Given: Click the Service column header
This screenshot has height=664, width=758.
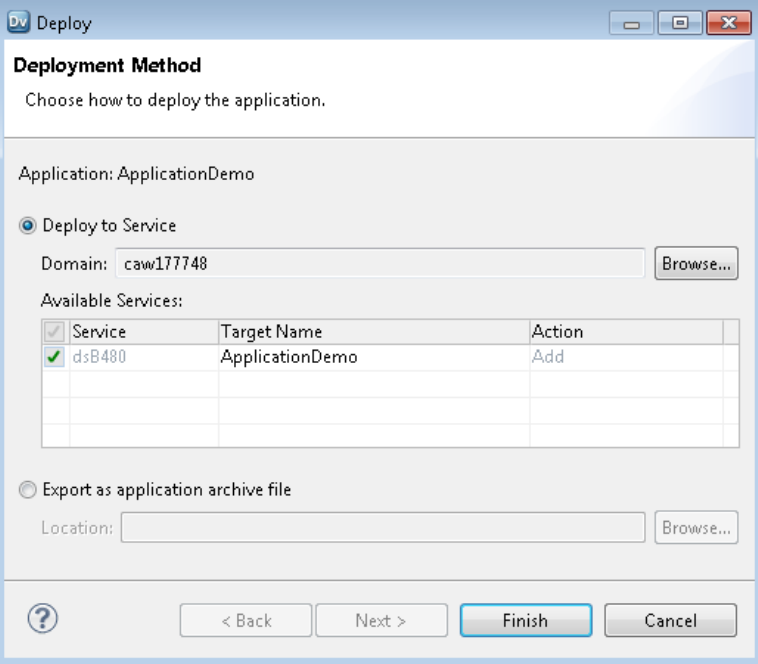Looking at the screenshot, I should [143, 332].
